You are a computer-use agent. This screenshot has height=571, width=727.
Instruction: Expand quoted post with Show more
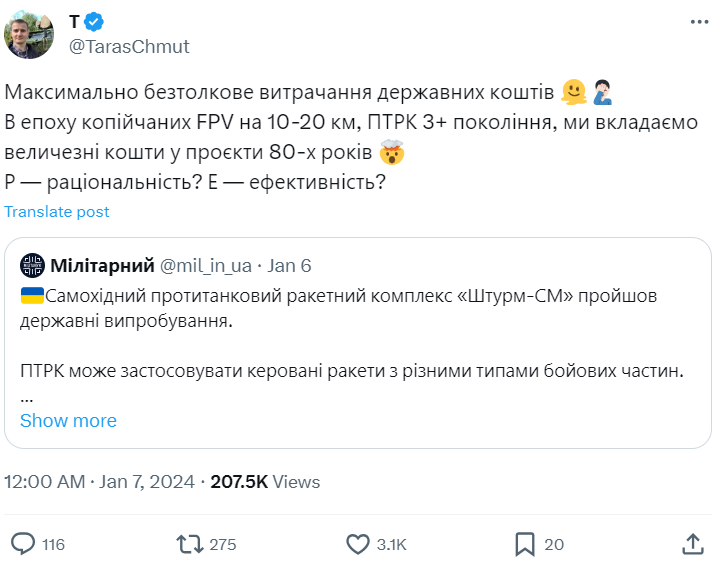tap(68, 421)
